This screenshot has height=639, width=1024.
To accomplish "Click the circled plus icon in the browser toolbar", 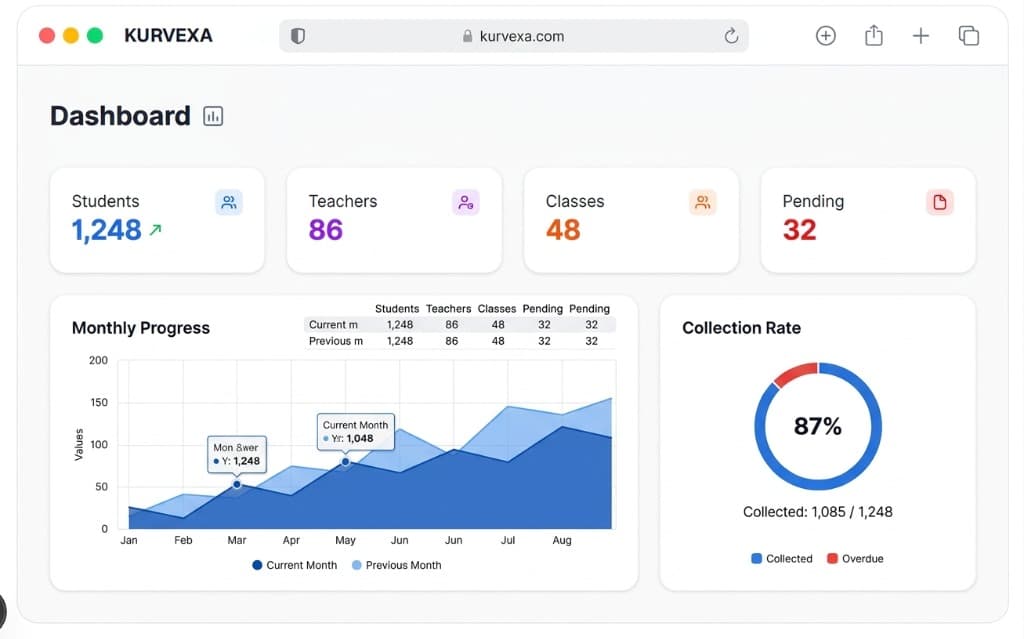I will (825, 35).
